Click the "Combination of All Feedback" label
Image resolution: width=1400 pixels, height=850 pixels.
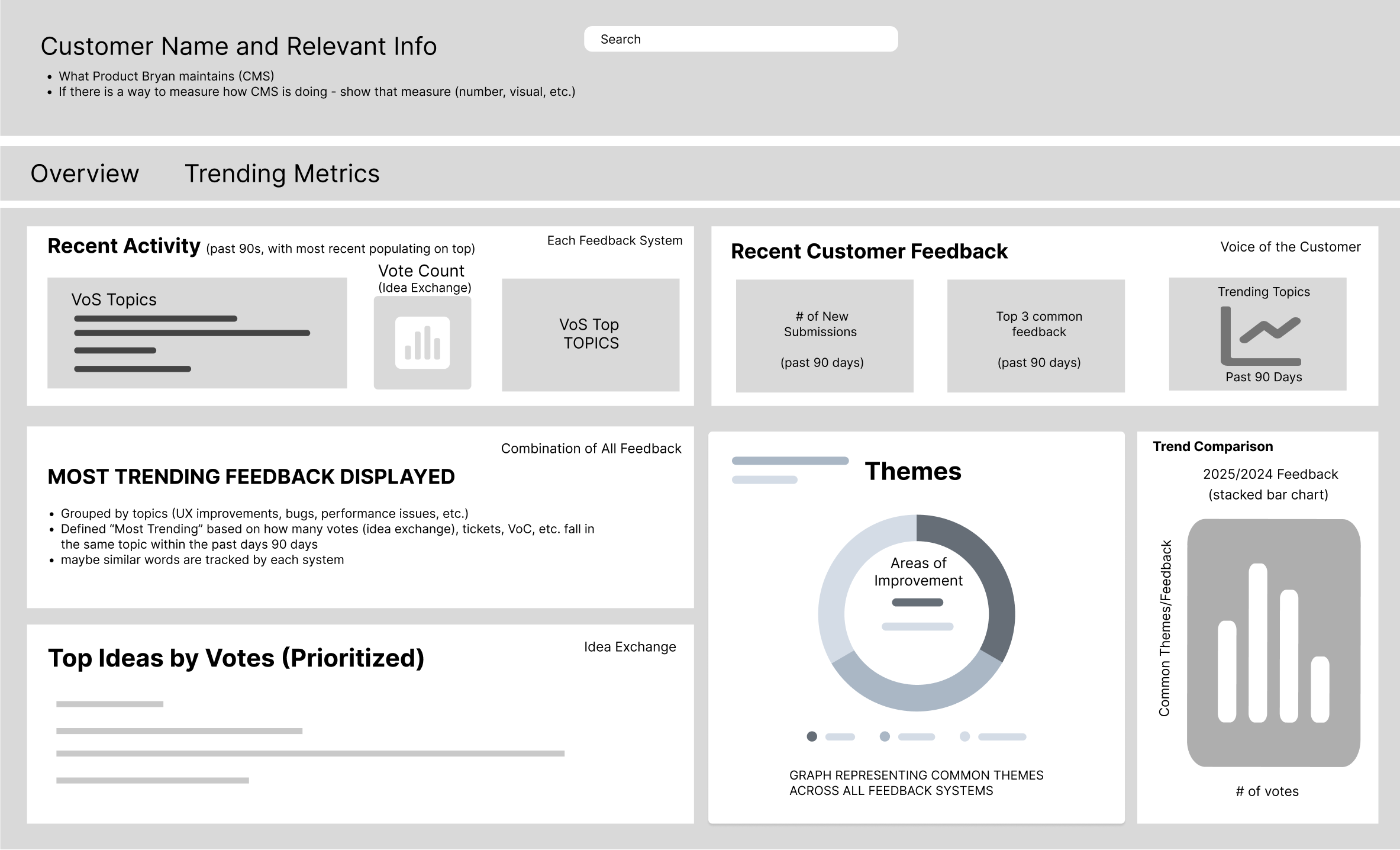point(591,449)
